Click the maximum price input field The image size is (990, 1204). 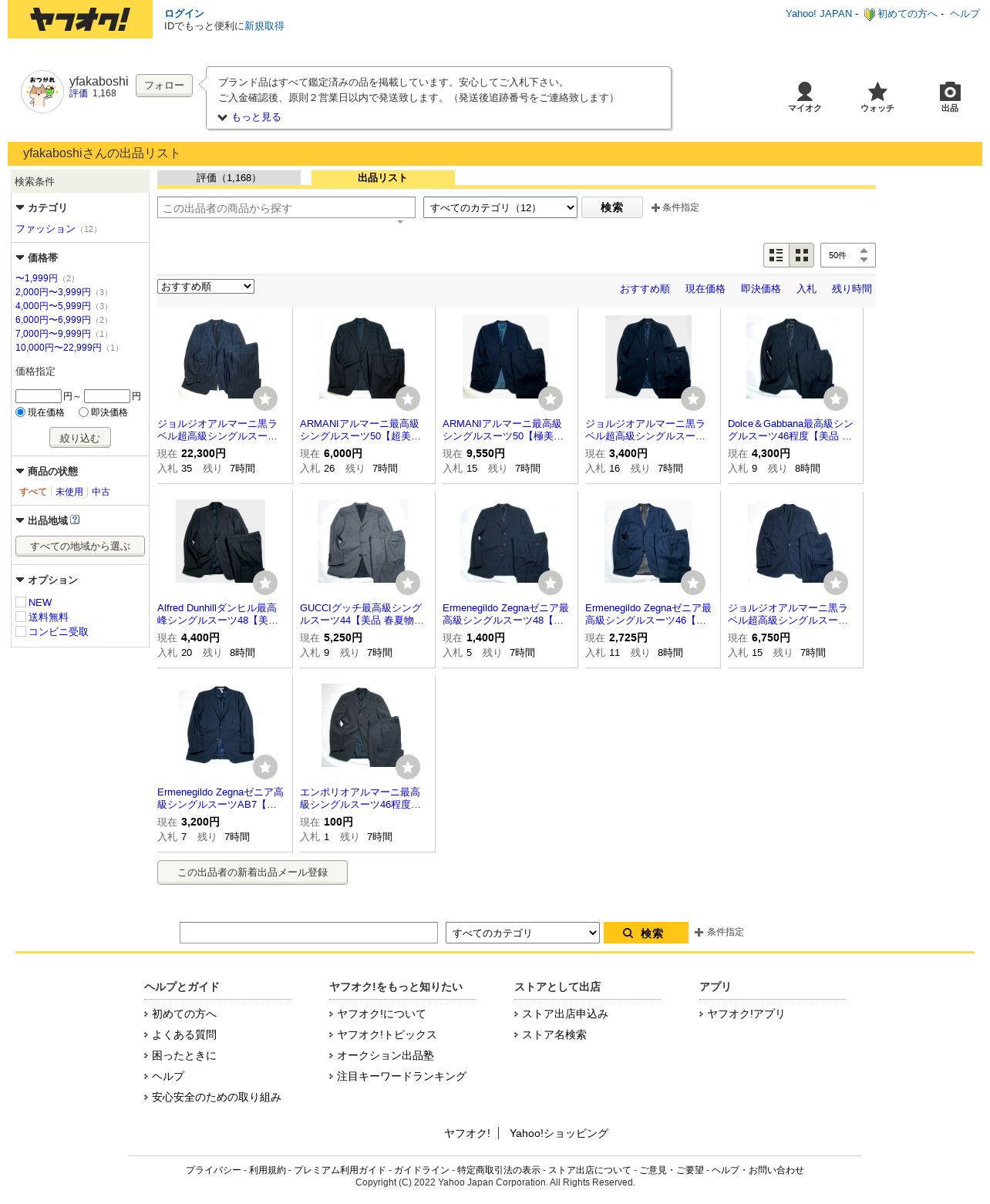tap(107, 396)
